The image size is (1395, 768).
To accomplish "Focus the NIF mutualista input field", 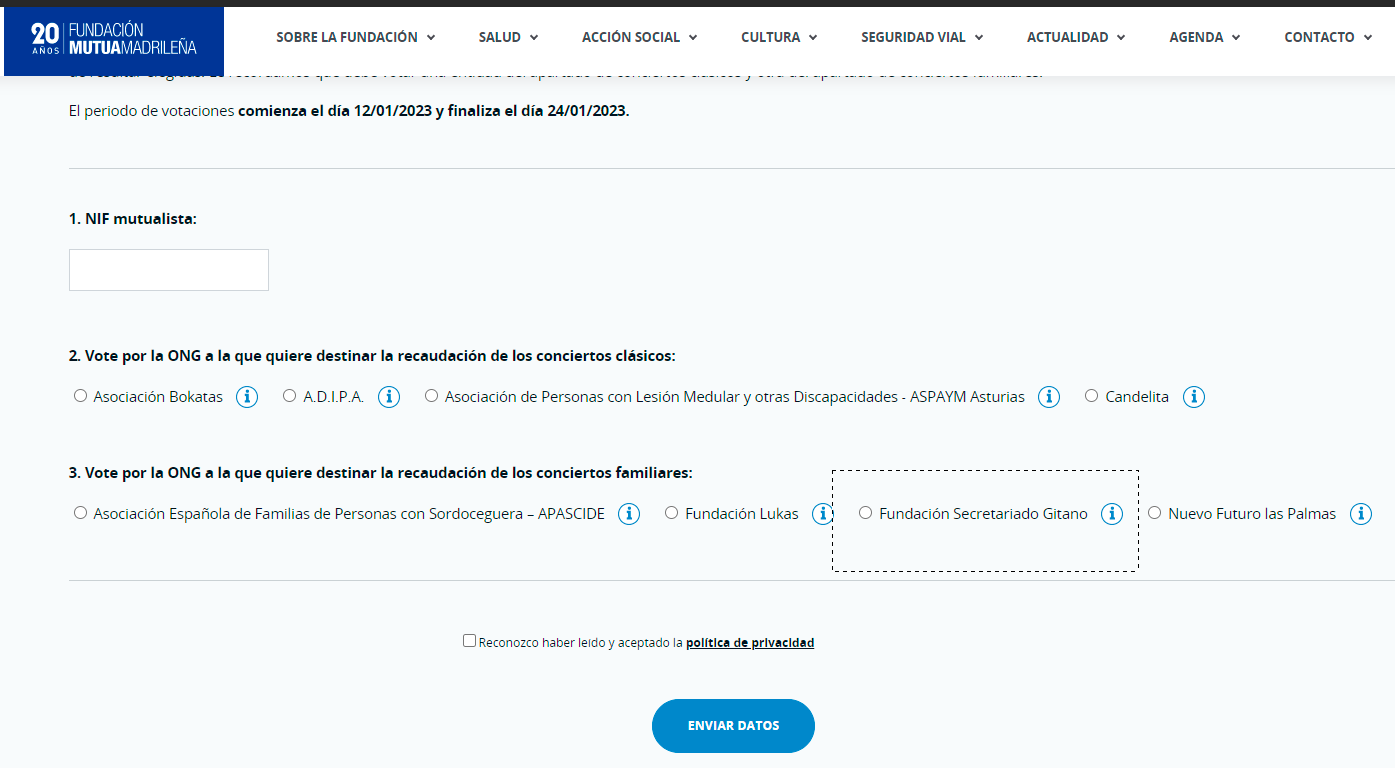I will (x=169, y=270).
